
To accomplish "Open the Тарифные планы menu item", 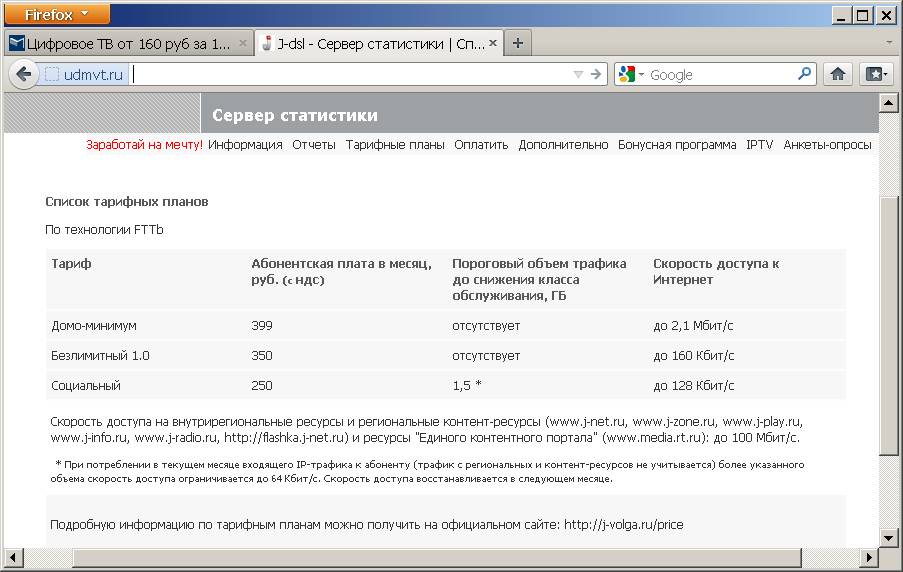I will pos(395,145).
